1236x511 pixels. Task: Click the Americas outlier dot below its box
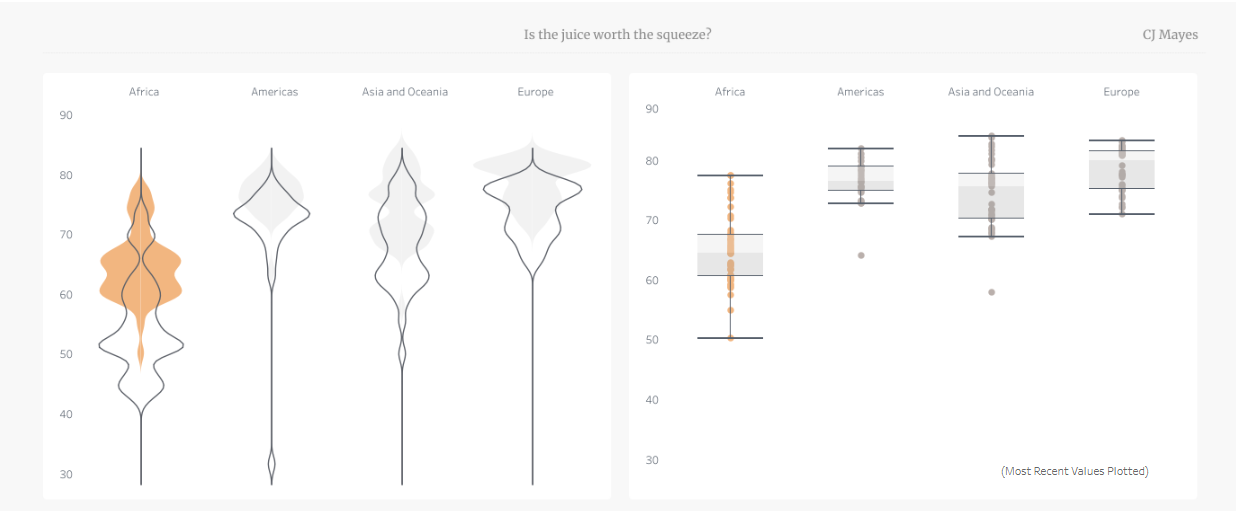861,255
